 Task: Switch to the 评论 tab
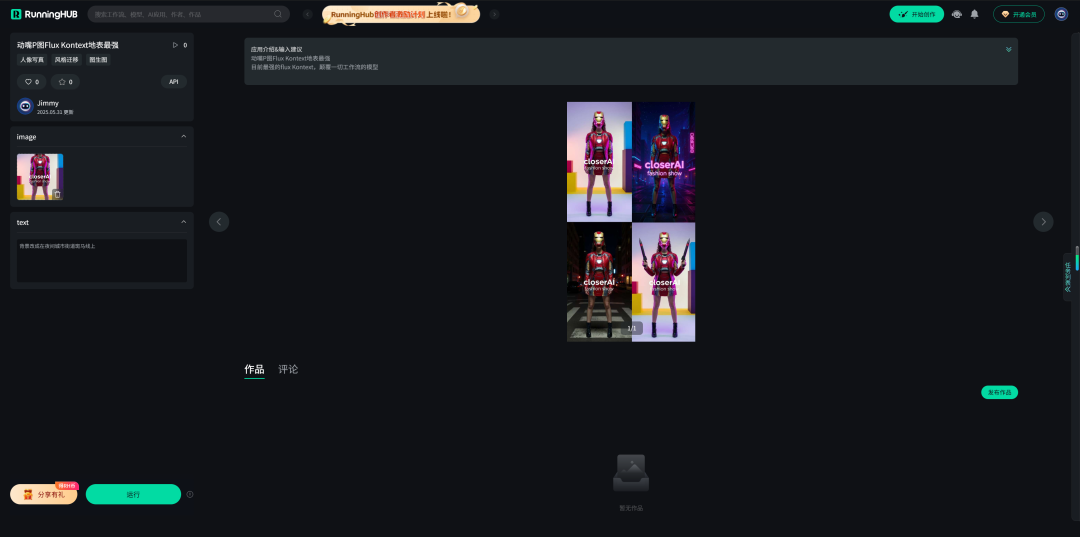tap(288, 370)
